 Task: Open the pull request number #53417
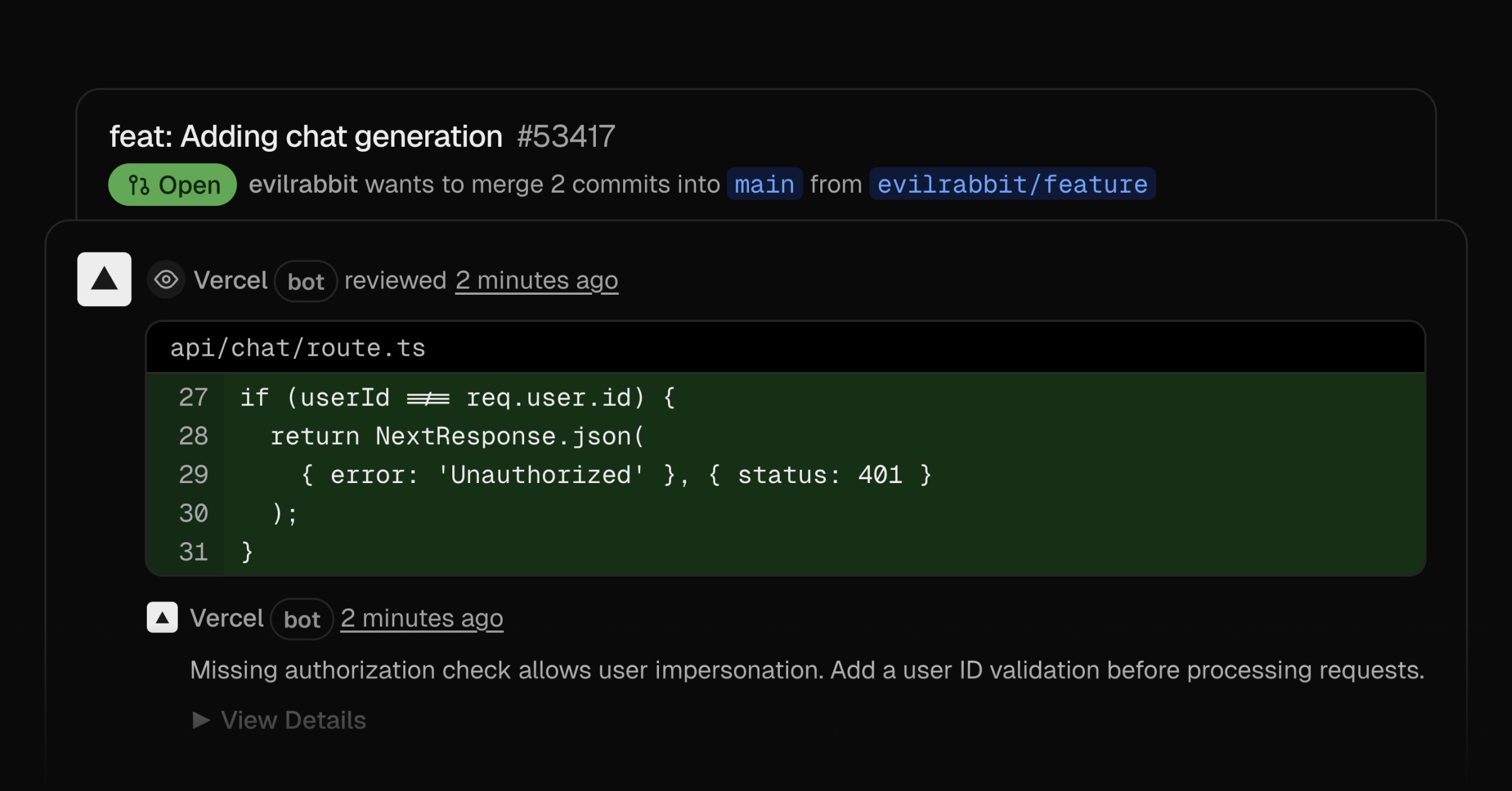coord(566,136)
